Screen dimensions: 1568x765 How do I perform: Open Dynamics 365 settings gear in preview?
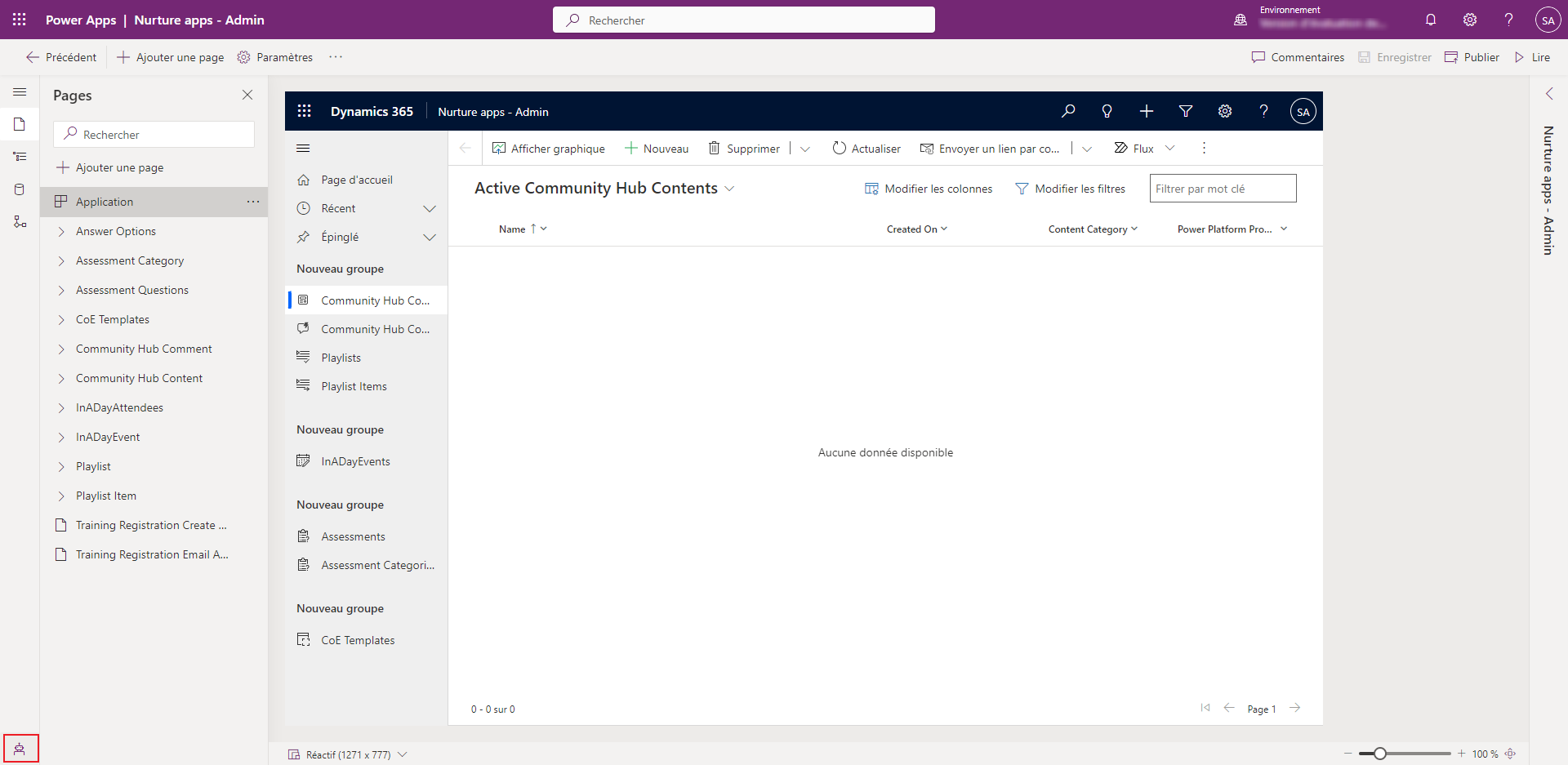1224,111
